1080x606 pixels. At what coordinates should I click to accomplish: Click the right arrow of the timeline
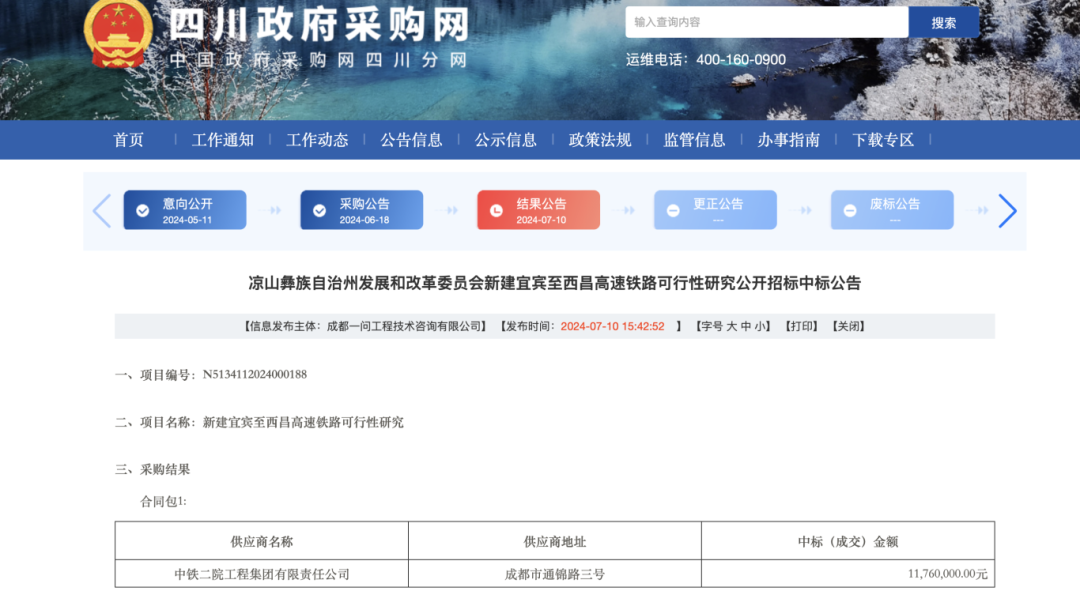point(1007,211)
